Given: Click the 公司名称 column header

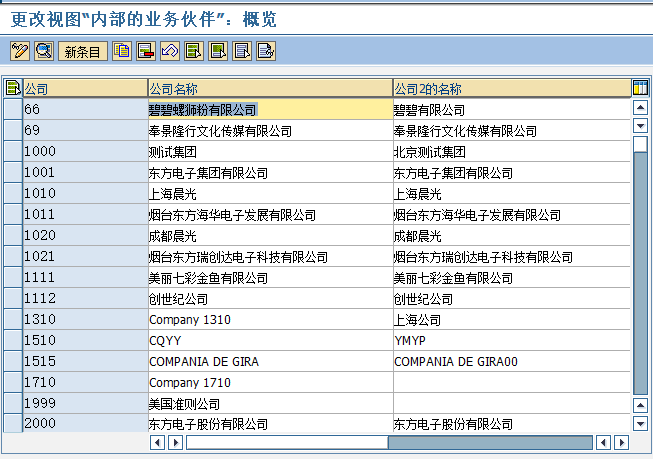Looking at the screenshot, I should pos(270,88).
